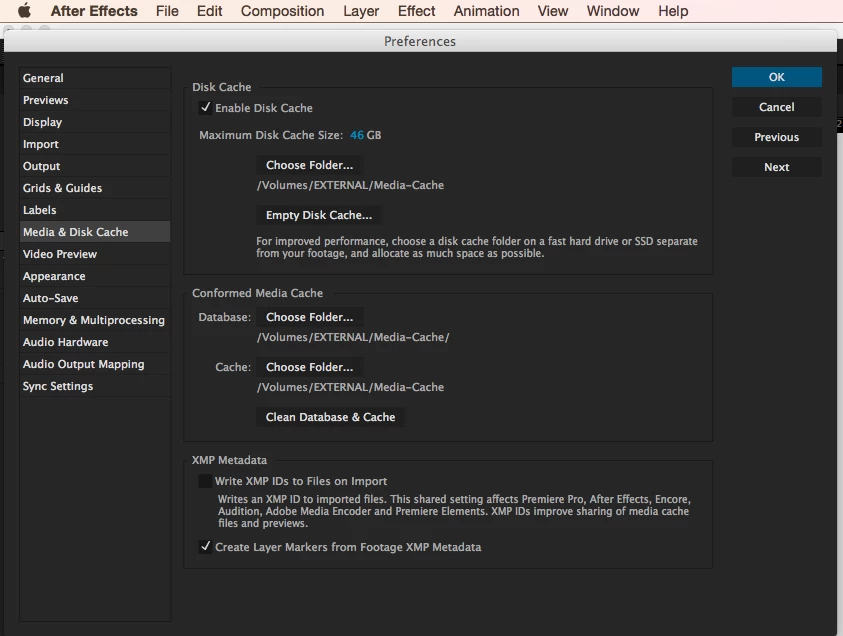
Task: Choose folder for Conformed Media Database
Action: 309,317
